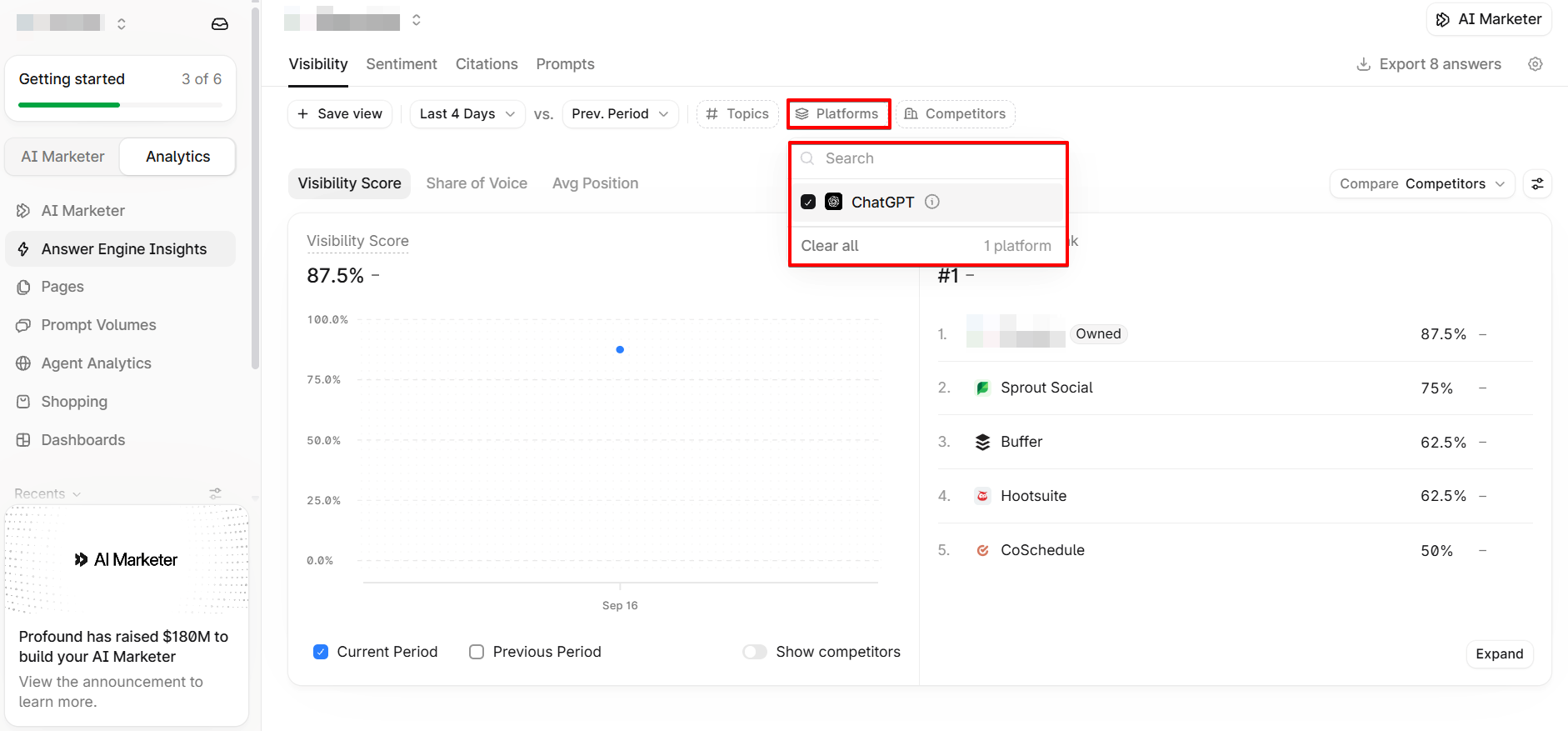Open the Prev. Period comparison dropdown

(x=621, y=114)
